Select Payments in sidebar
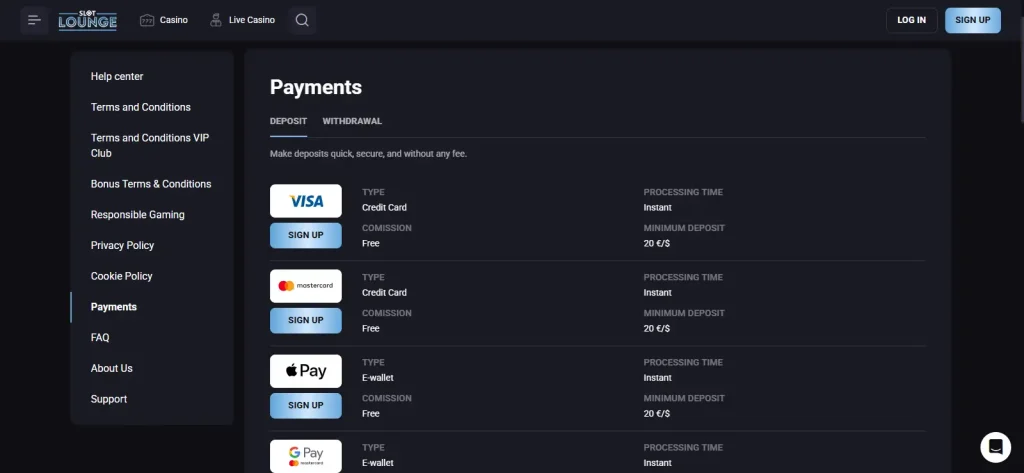 114,307
